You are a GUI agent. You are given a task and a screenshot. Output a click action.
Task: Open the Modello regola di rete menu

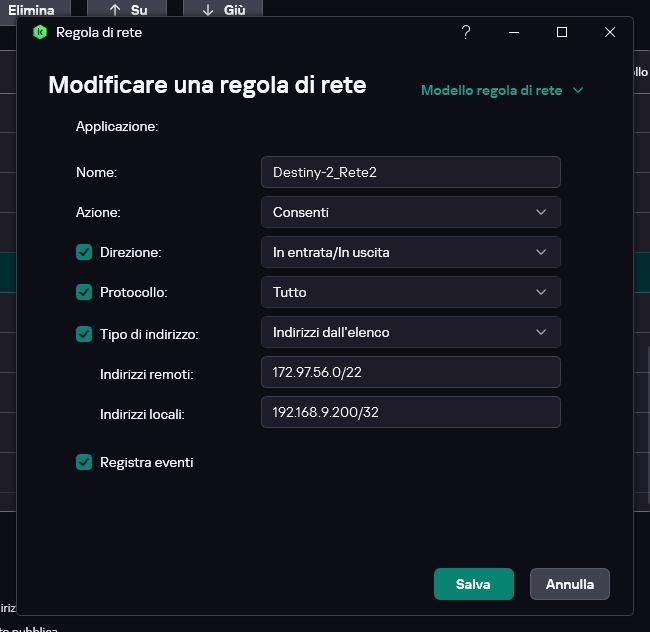coord(502,90)
